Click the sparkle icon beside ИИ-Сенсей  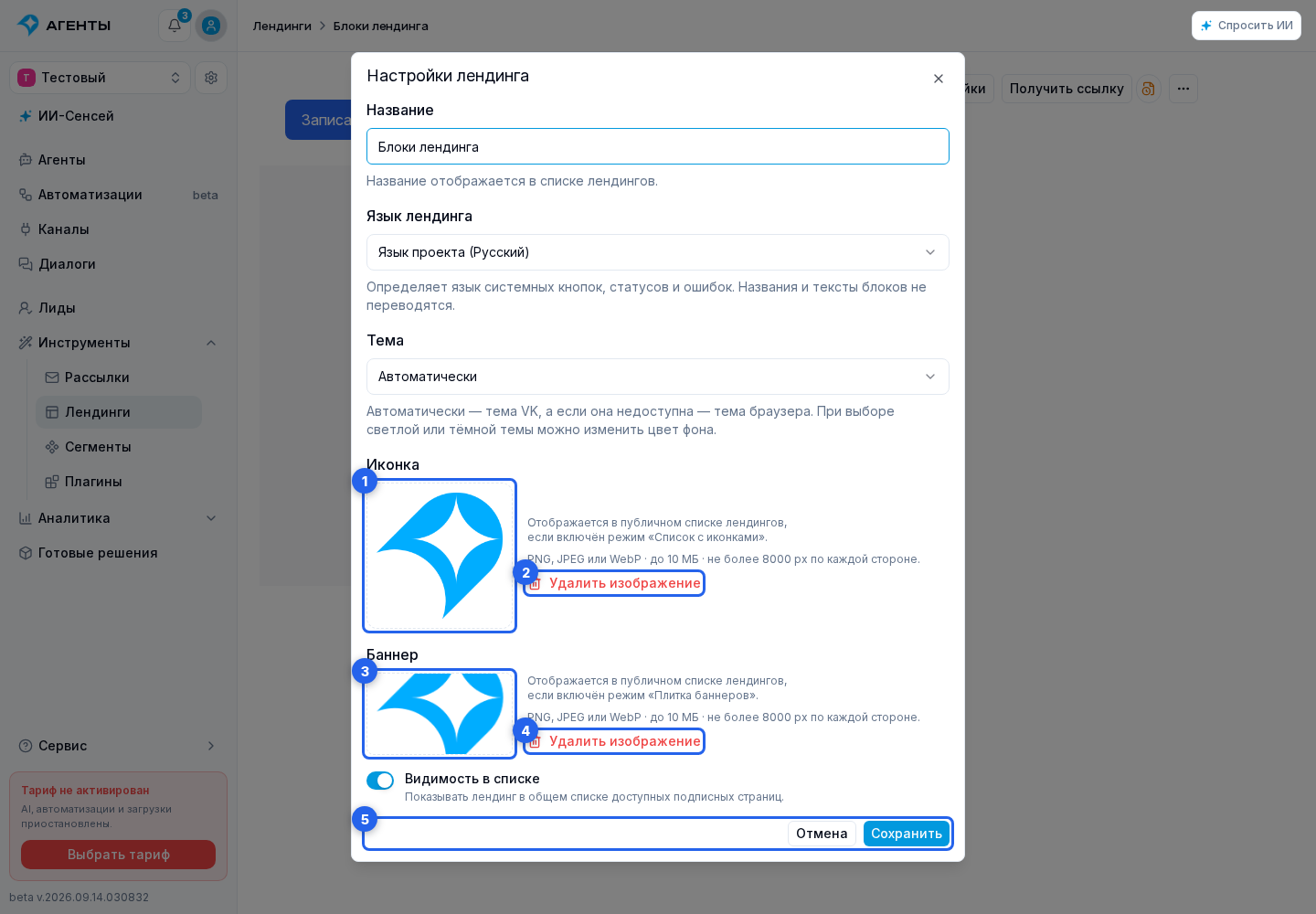(26, 116)
